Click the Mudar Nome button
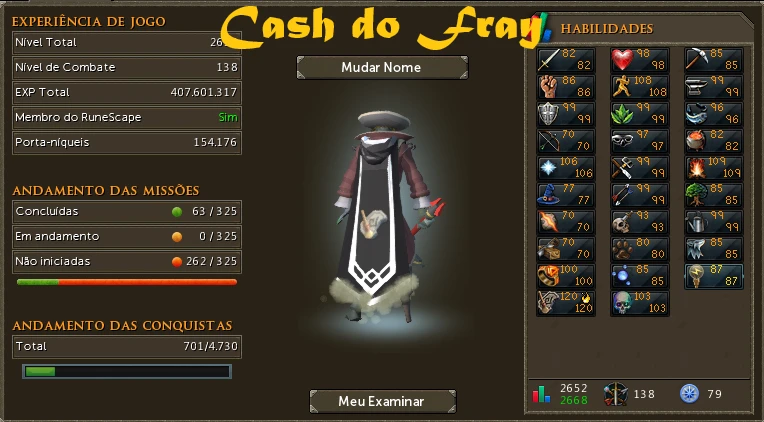Screen dimensions: 764x422 pyautogui.click(x=382, y=67)
